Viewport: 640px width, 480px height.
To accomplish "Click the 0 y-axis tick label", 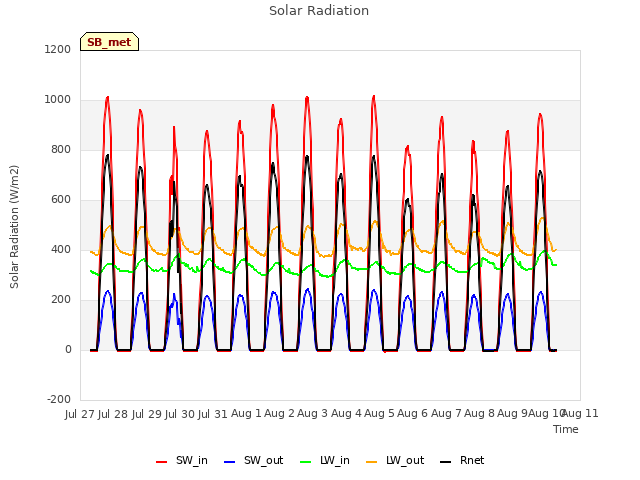I will coord(68,350).
